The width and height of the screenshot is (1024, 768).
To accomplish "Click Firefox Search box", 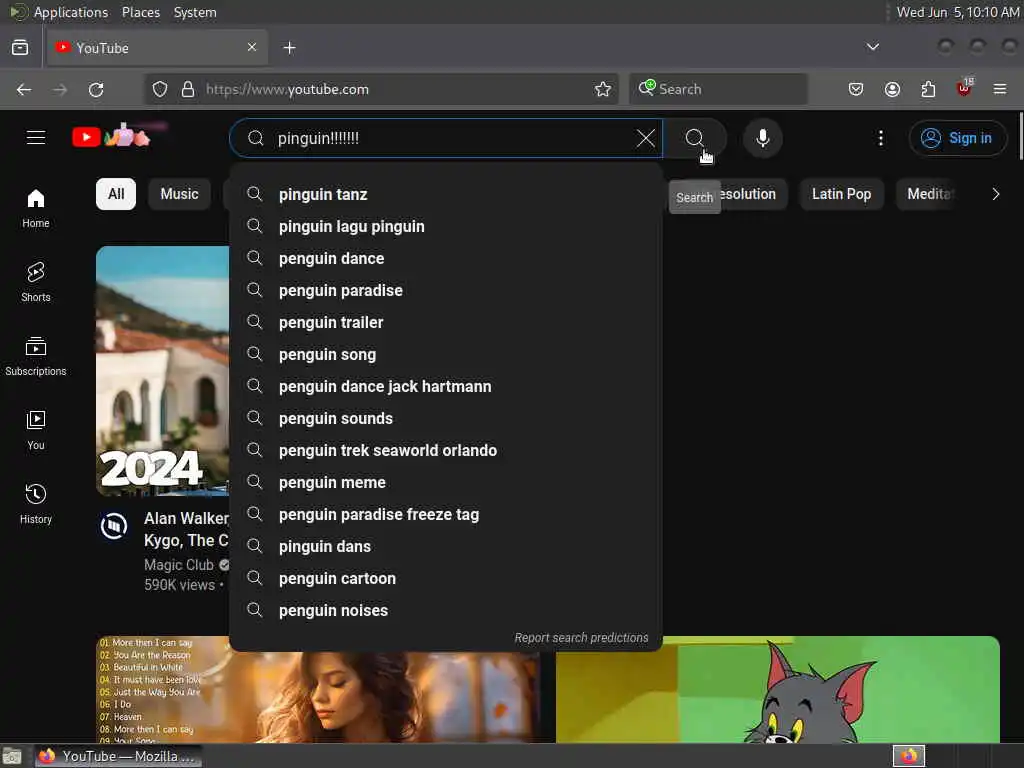I will click(718, 89).
